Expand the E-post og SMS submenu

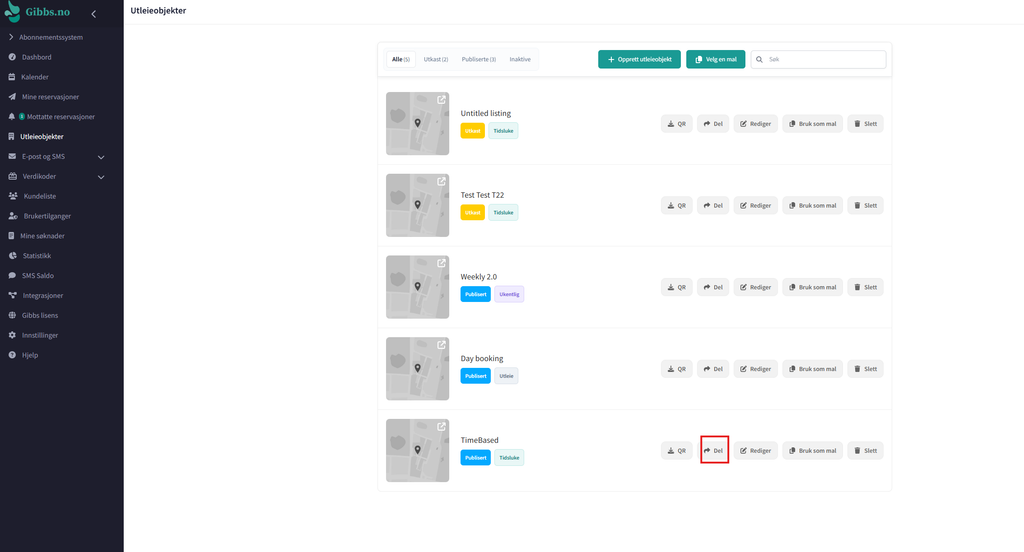pyautogui.click(x=101, y=157)
